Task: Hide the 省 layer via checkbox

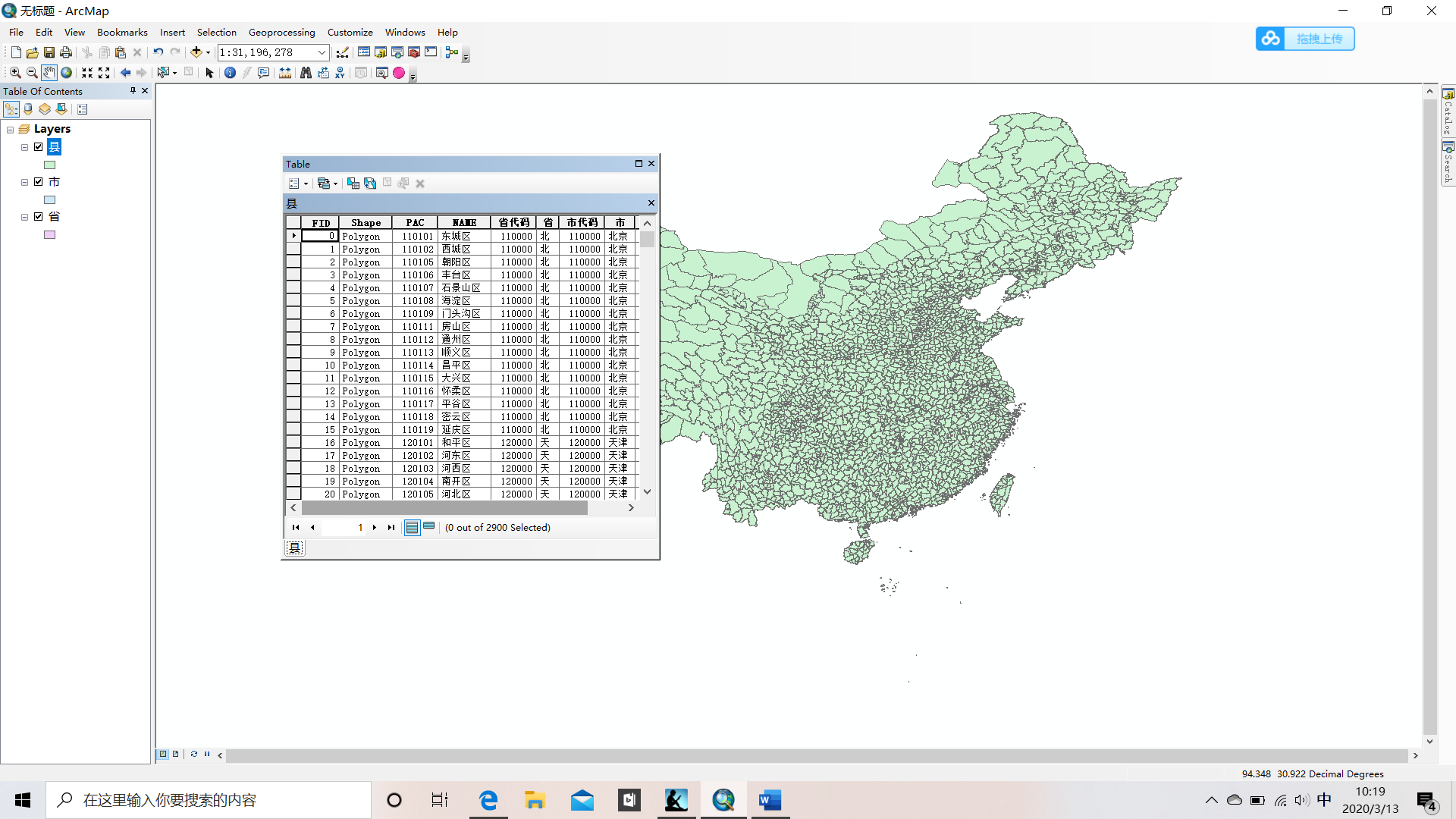Action: 39,217
